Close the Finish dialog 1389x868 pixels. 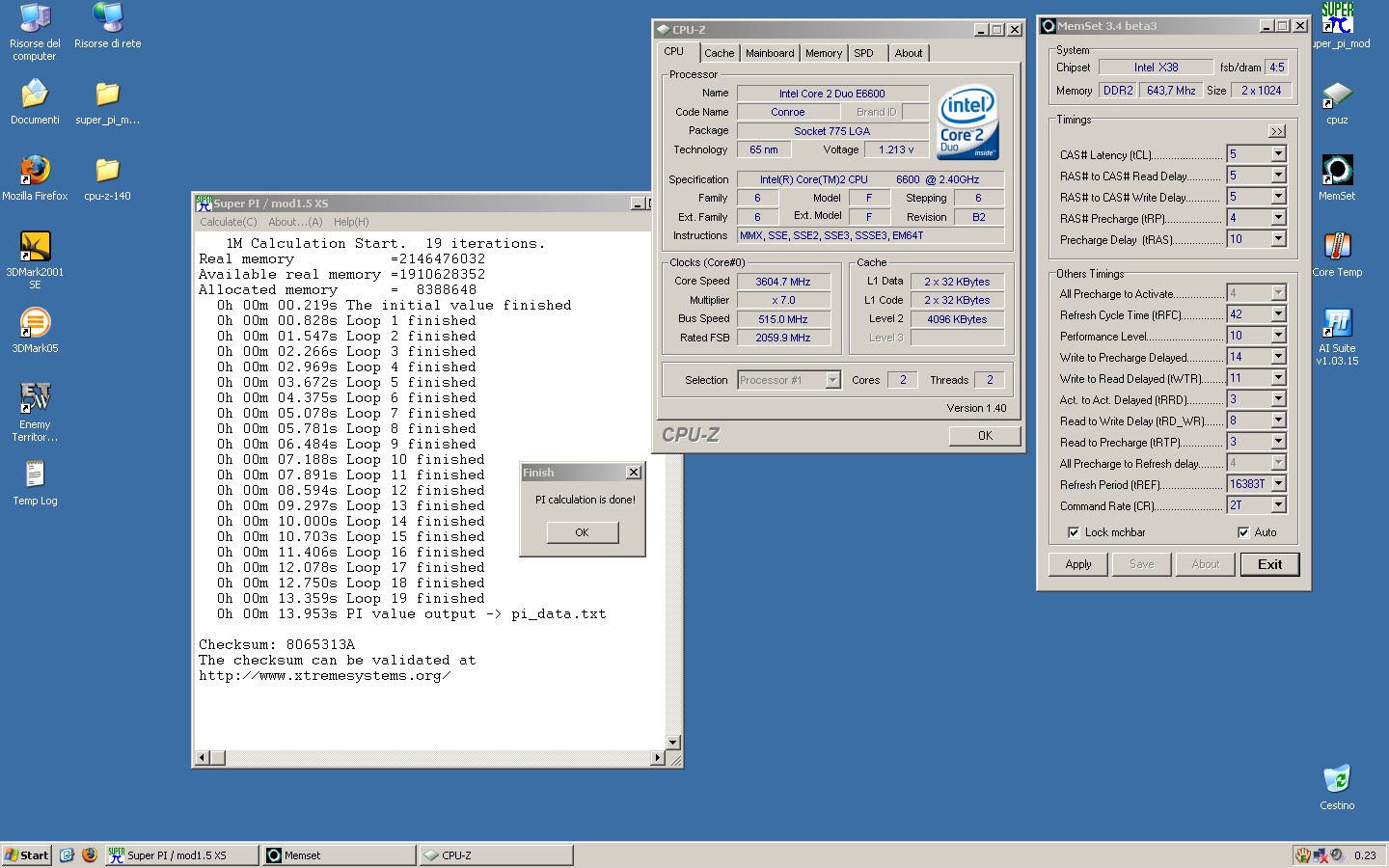(634, 473)
